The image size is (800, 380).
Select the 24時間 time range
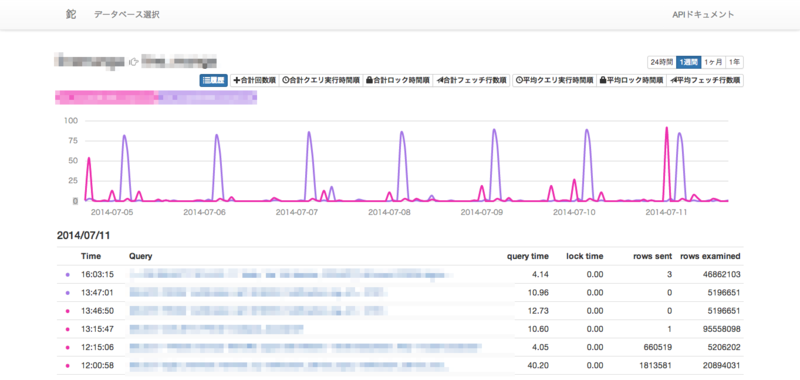pos(661,62)
